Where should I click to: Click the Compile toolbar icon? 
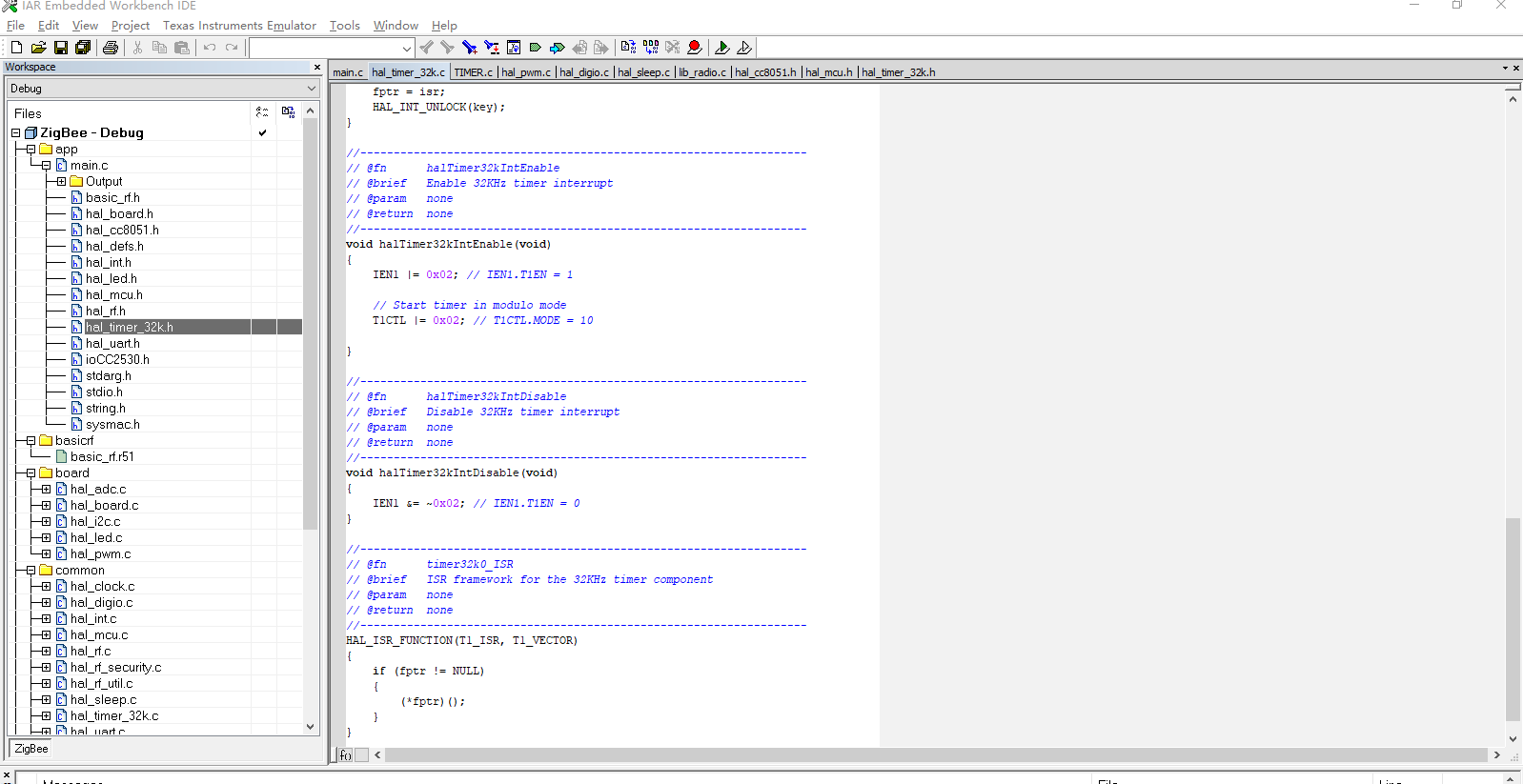[628, 48]
